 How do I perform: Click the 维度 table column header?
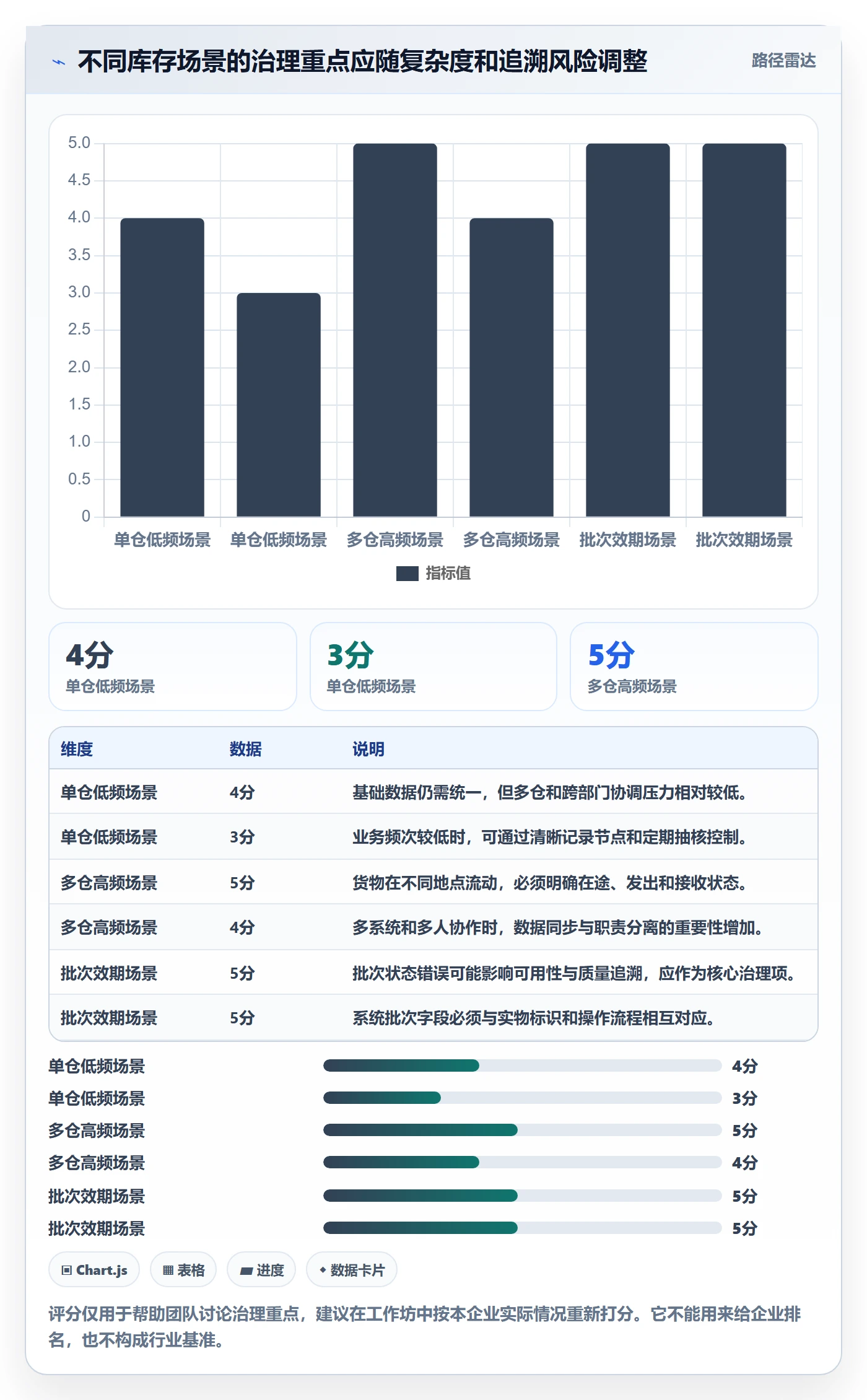(x=77, y=749)
